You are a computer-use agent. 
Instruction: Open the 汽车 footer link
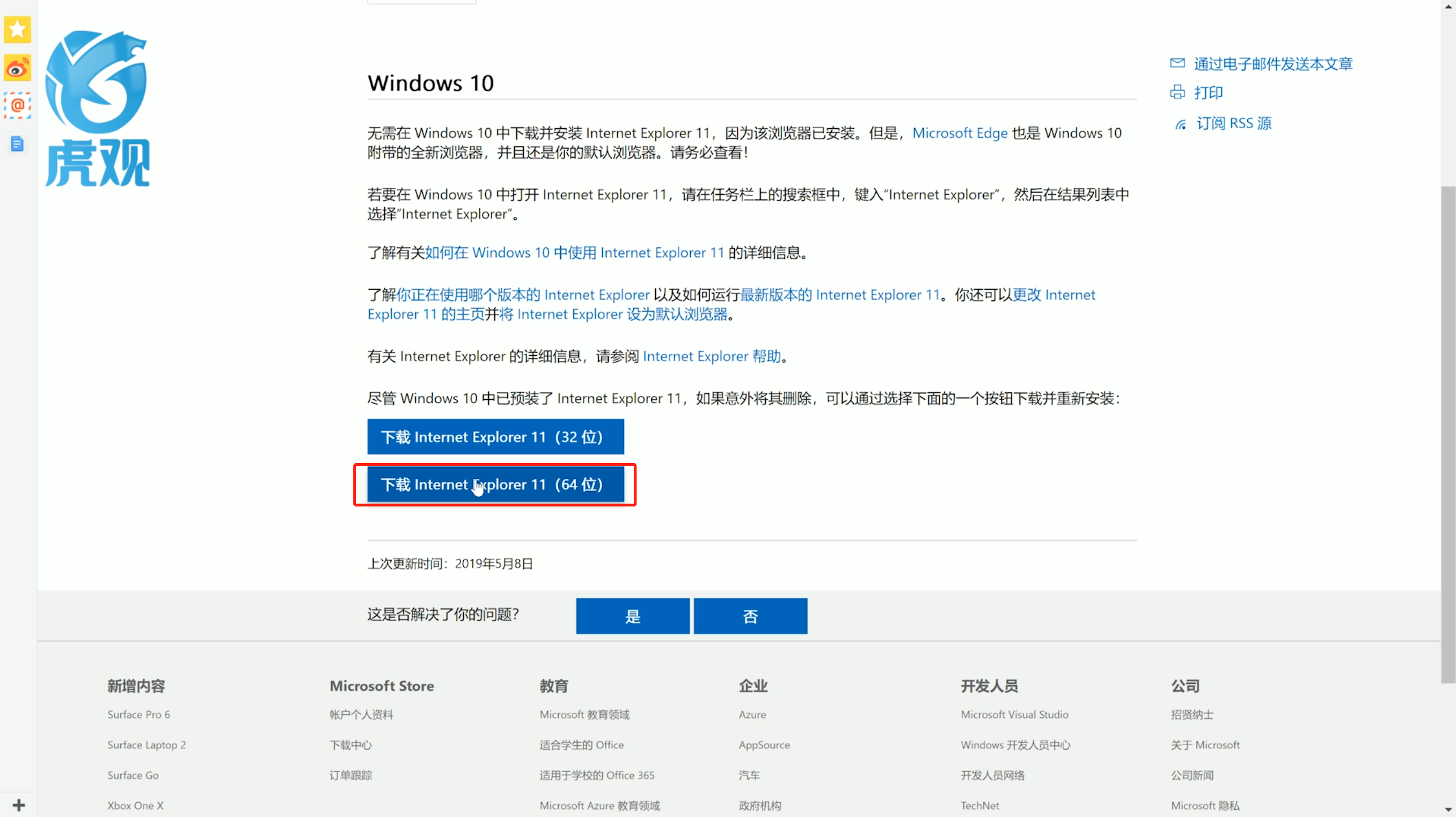coord(749,775)
